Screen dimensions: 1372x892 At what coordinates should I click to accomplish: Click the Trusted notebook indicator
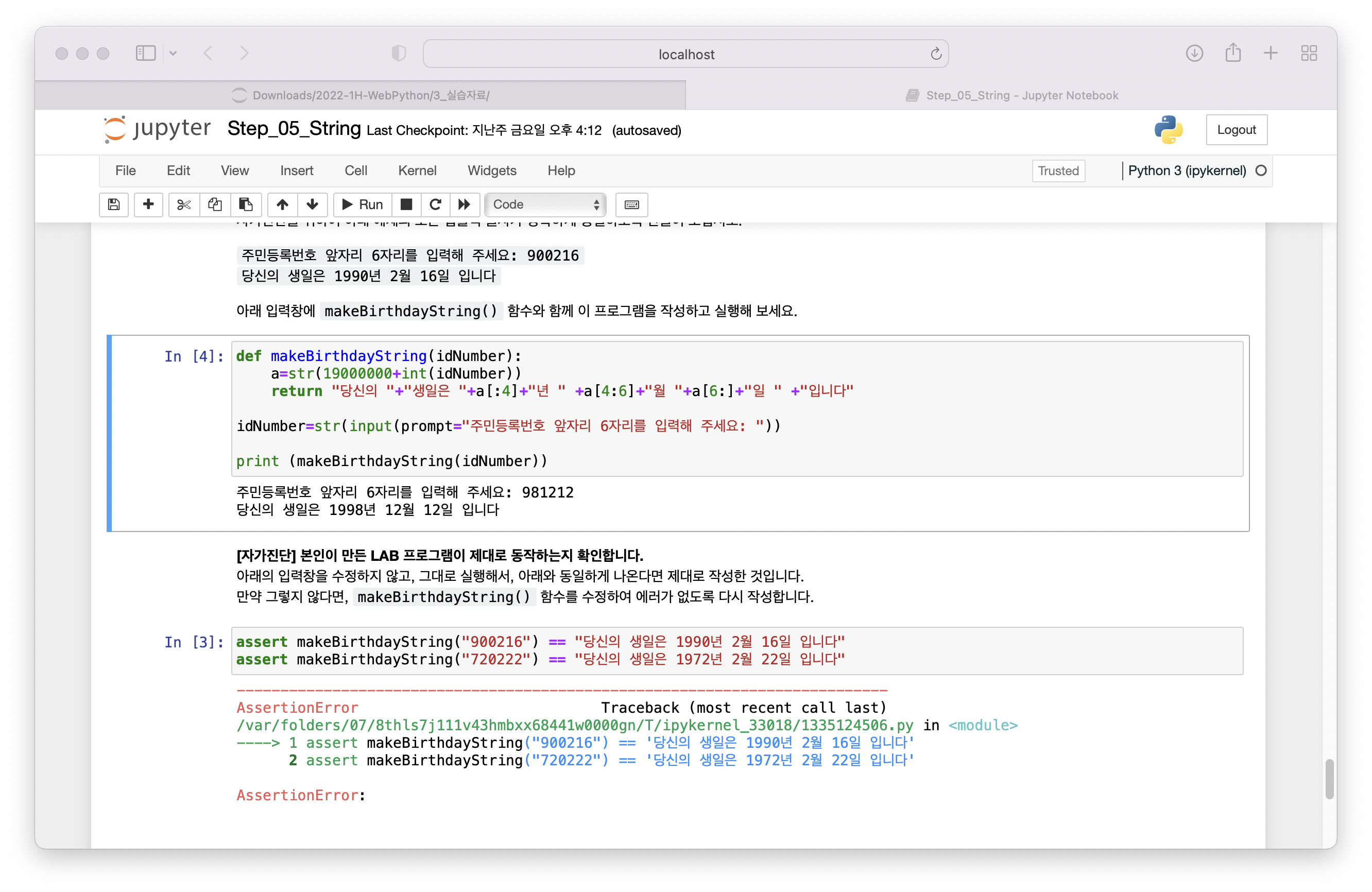coord(1058,171)
